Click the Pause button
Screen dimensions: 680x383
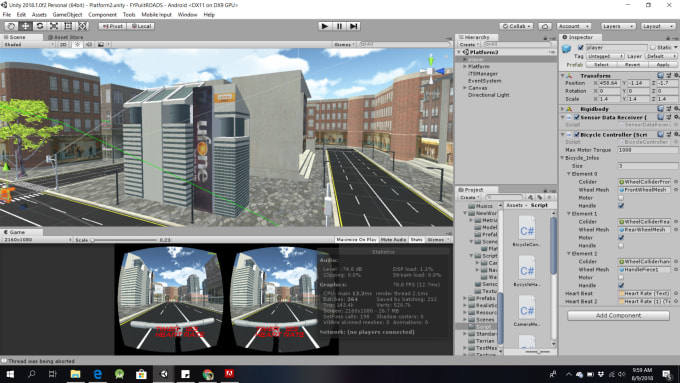(339, 26)
